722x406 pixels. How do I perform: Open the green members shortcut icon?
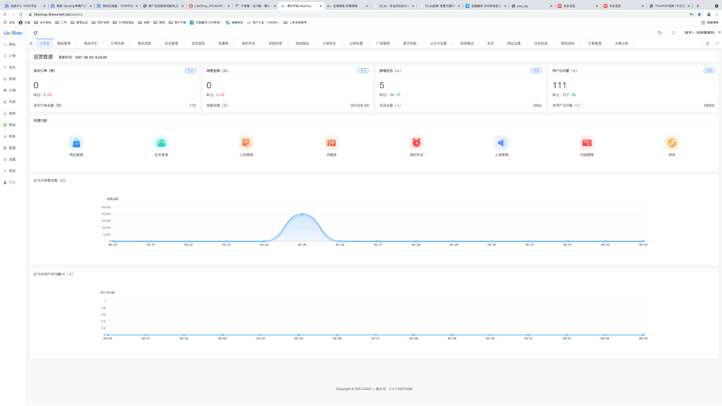coord(161,143)
